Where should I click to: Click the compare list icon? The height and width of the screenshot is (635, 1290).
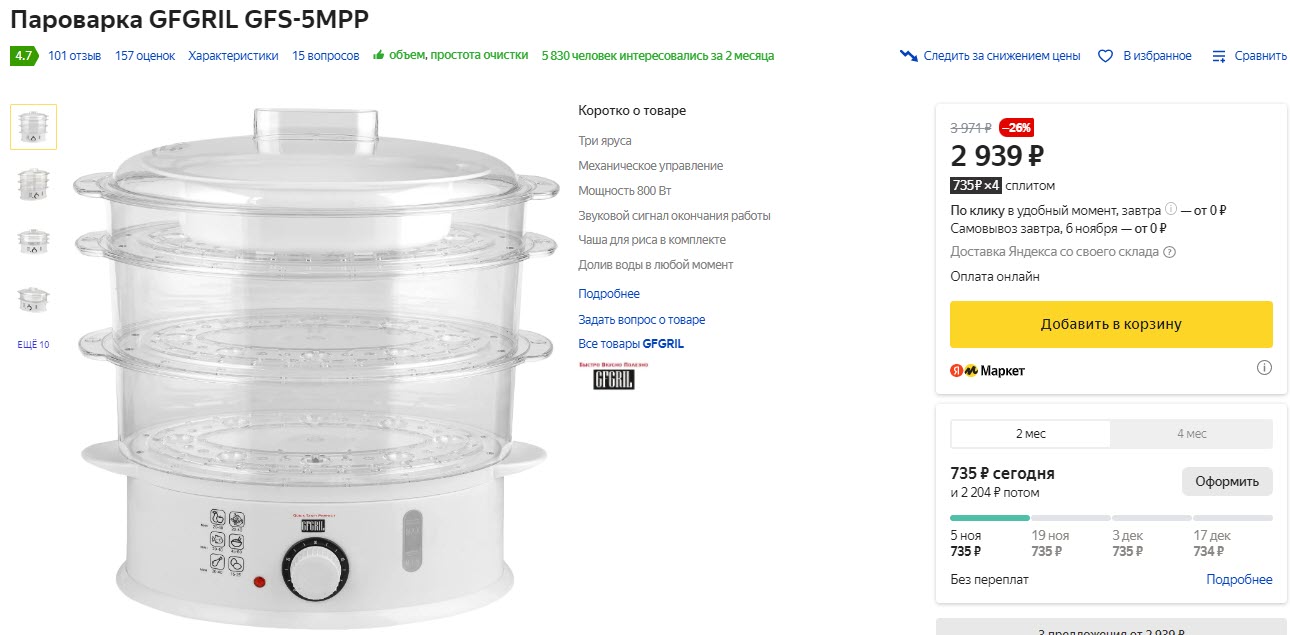pyautogui.click(x=1219, y=56)
